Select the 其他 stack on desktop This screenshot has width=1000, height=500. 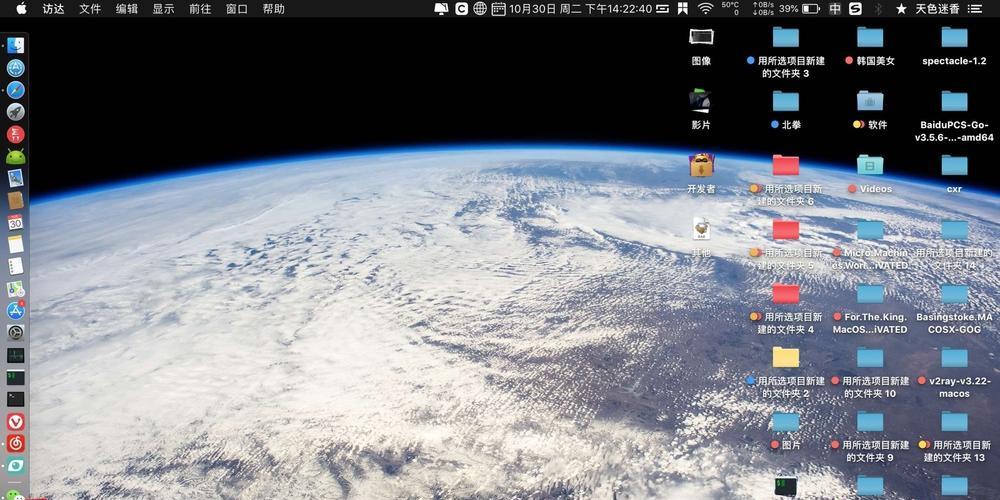(x=701, y=229)
